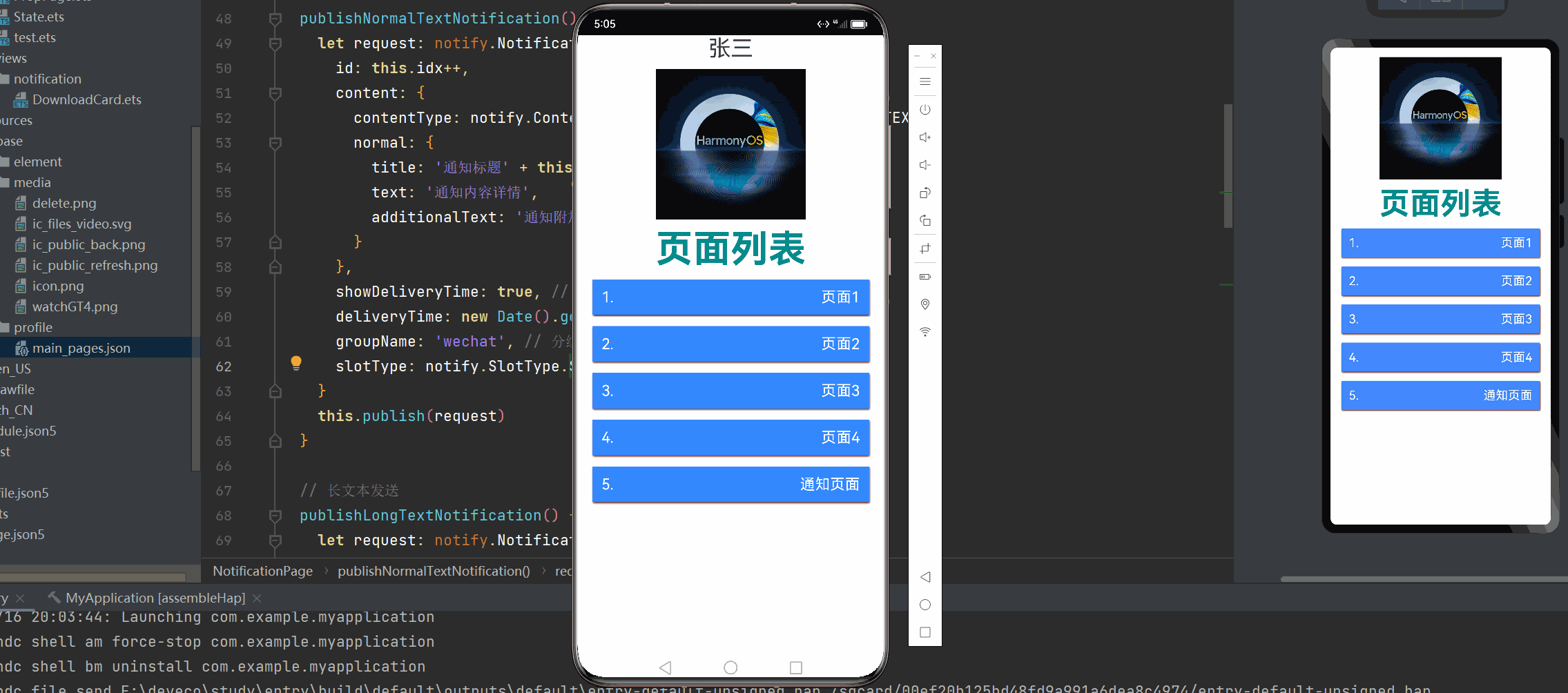The image size is (1568, 693).
Task: Click the editor vertical scrollbar thumb
Action: tap(1228, 166)
